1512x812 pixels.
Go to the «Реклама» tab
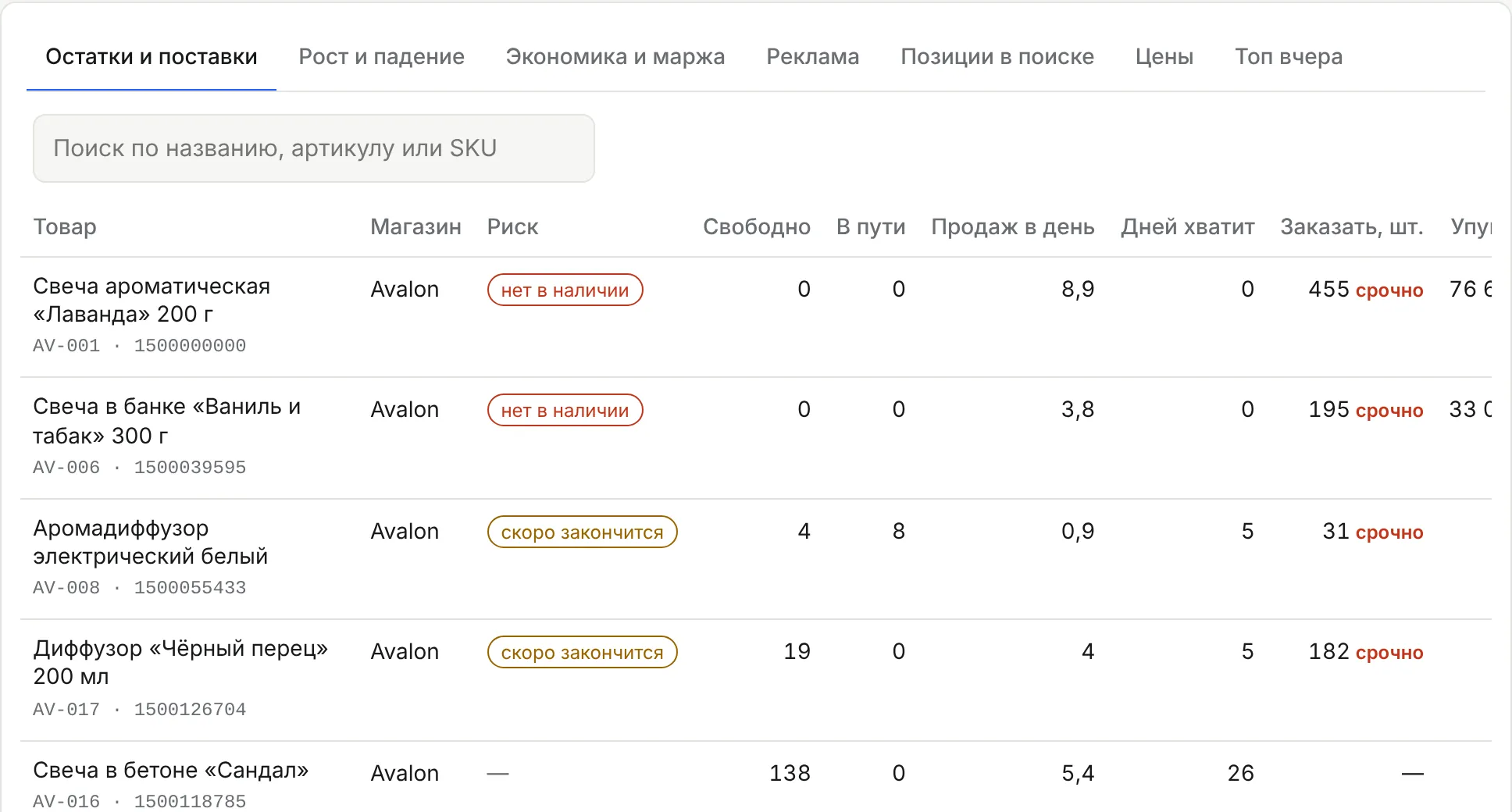(813, 57)
